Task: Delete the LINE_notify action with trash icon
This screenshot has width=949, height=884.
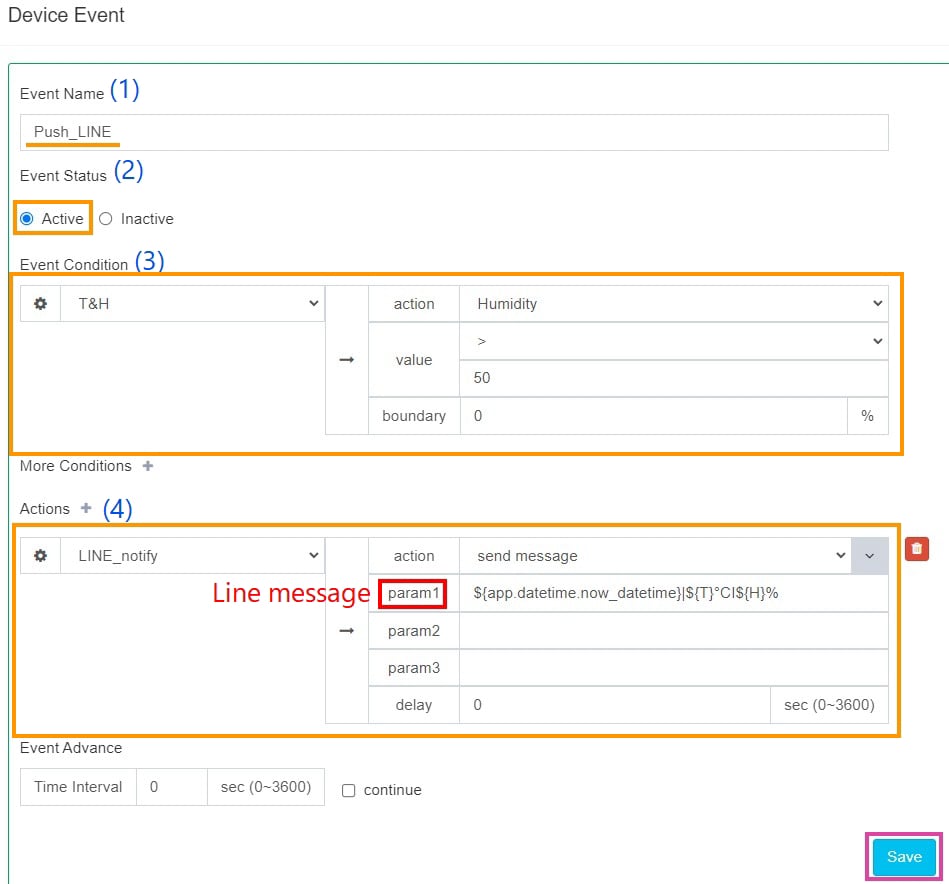Action: (917, 549)
